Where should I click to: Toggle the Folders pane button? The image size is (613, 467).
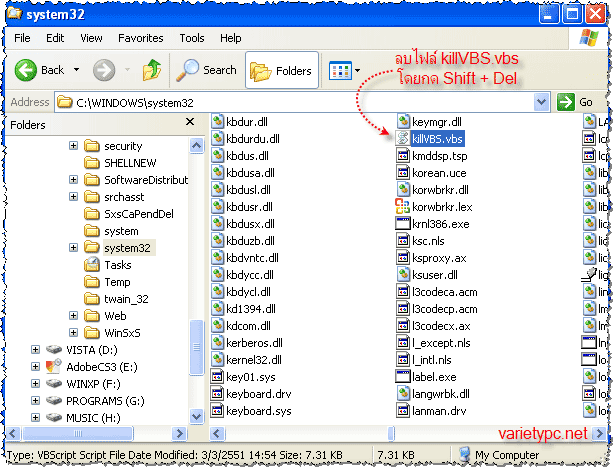pos(281,70)
